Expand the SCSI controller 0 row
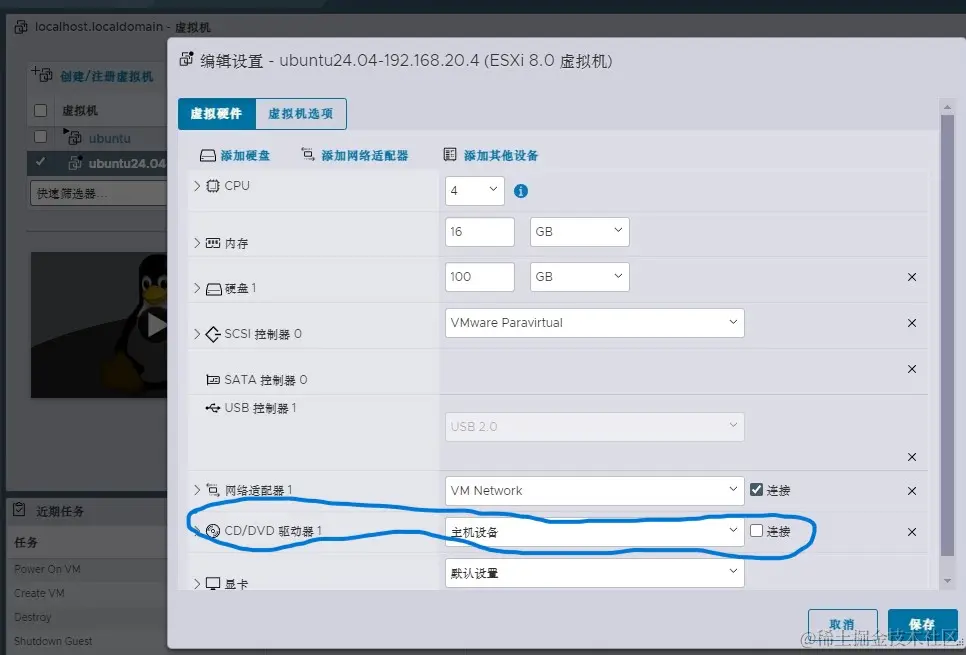This screenshot has width=966, height=655. click(x=197, y=333)
